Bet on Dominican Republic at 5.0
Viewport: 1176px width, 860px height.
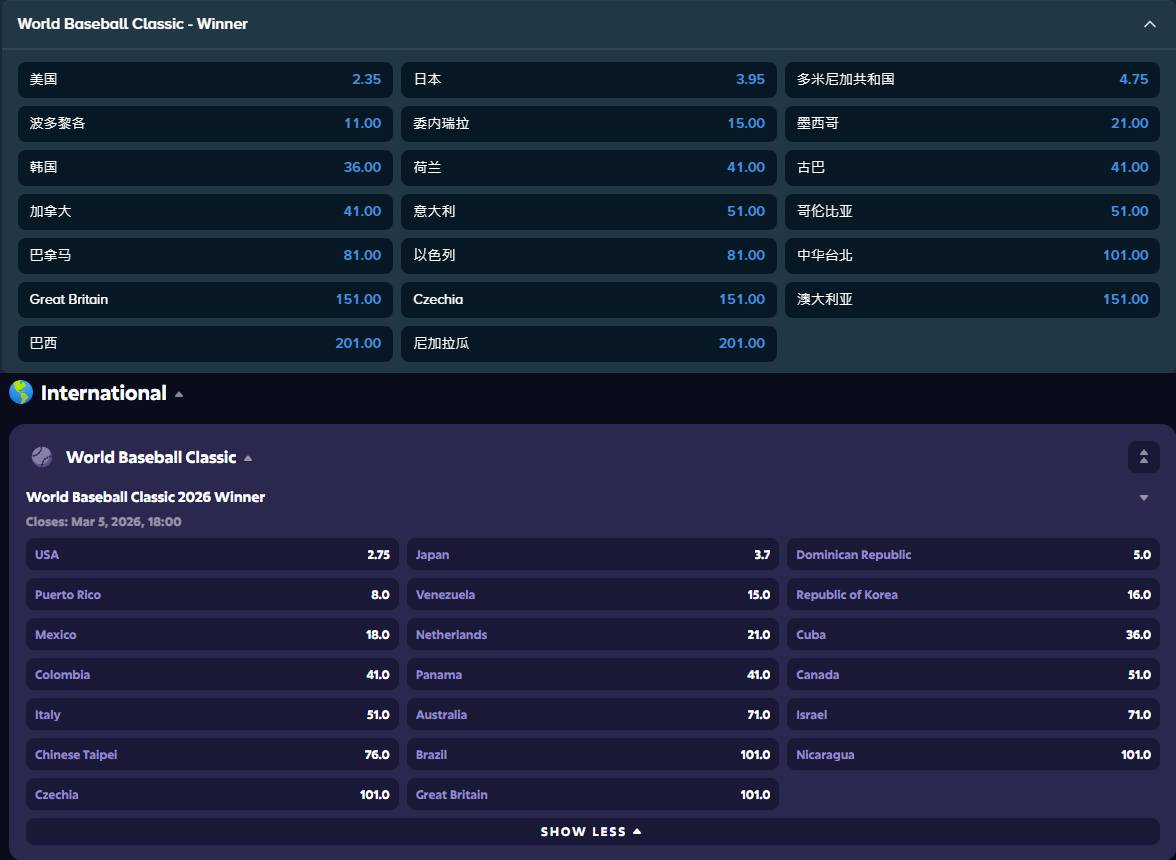pos(973,555)
